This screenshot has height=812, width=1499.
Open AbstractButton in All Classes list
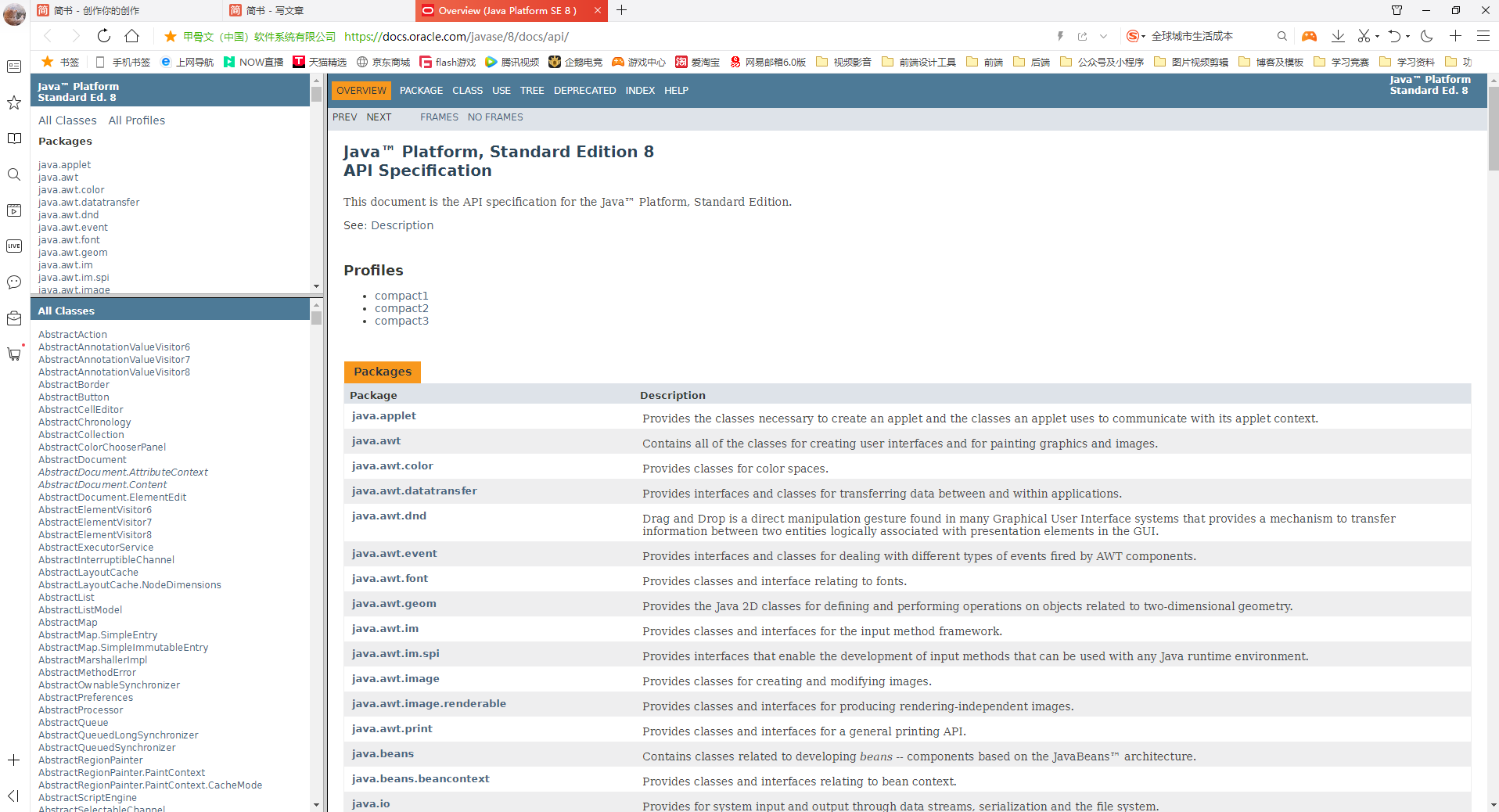pos(74,397)
